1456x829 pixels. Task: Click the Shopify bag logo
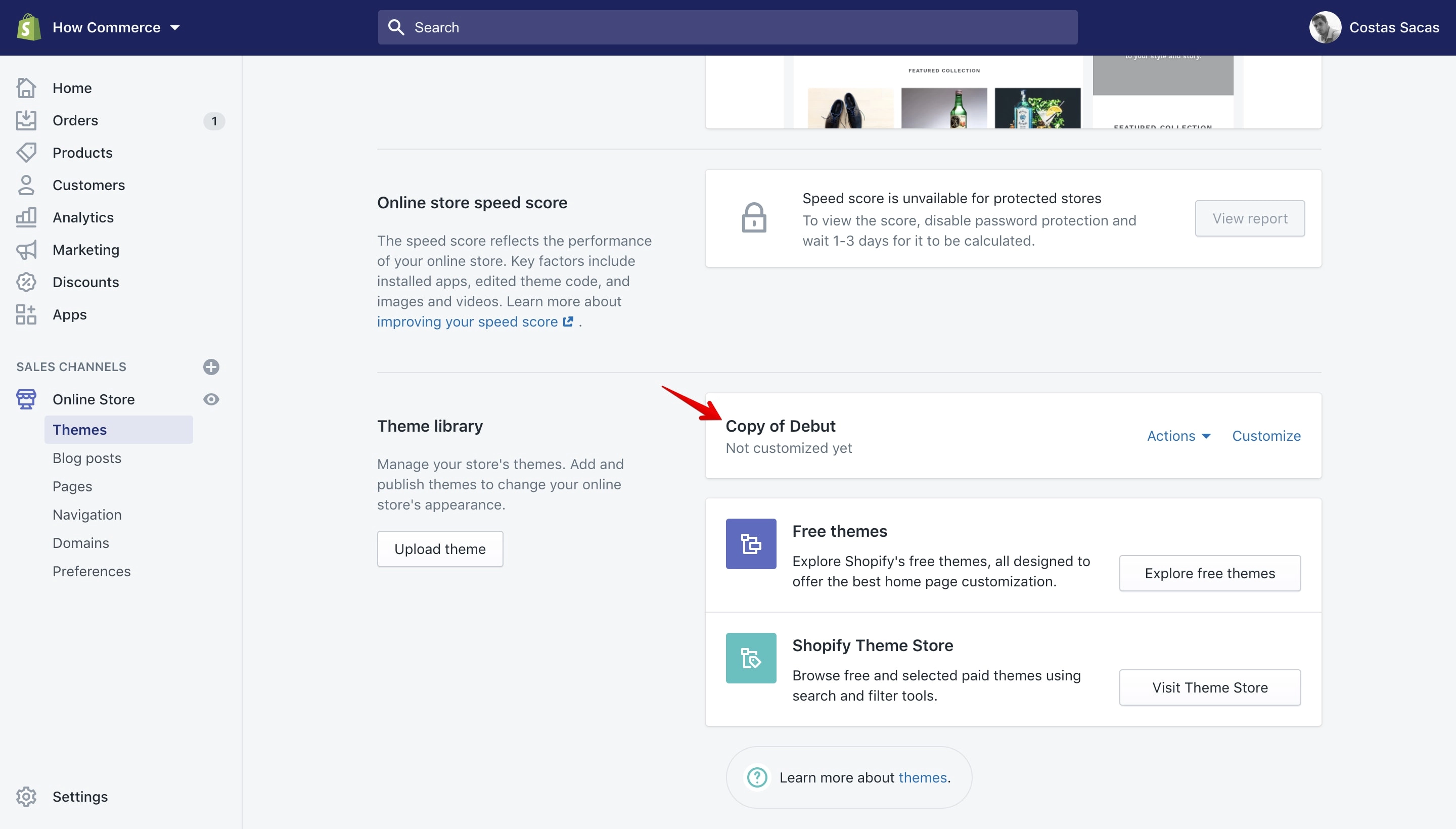[28, 27]
